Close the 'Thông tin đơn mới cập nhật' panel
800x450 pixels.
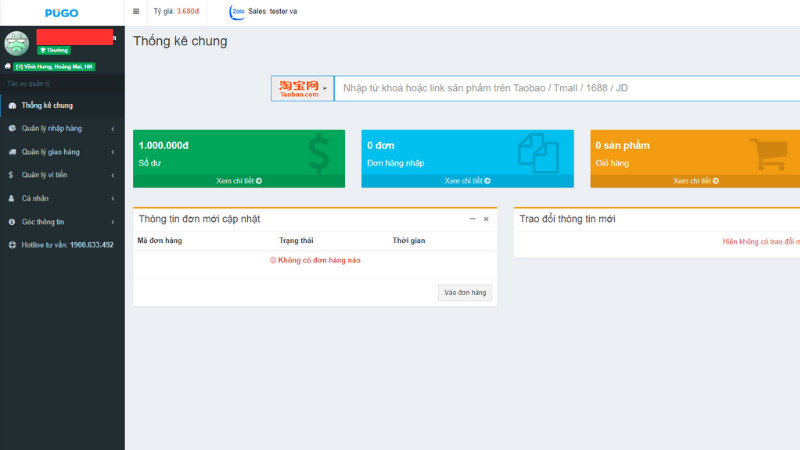pyautogui.click(x=486, y=219)
